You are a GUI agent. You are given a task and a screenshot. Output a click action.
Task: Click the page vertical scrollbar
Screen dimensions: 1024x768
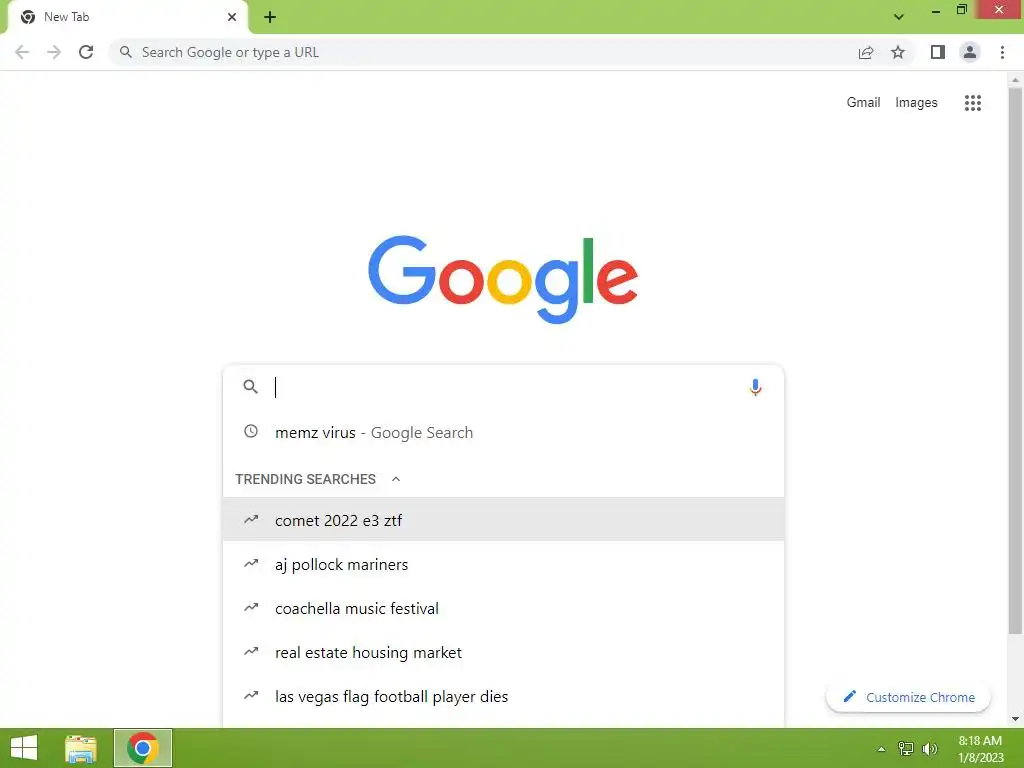coord(1015,360)
